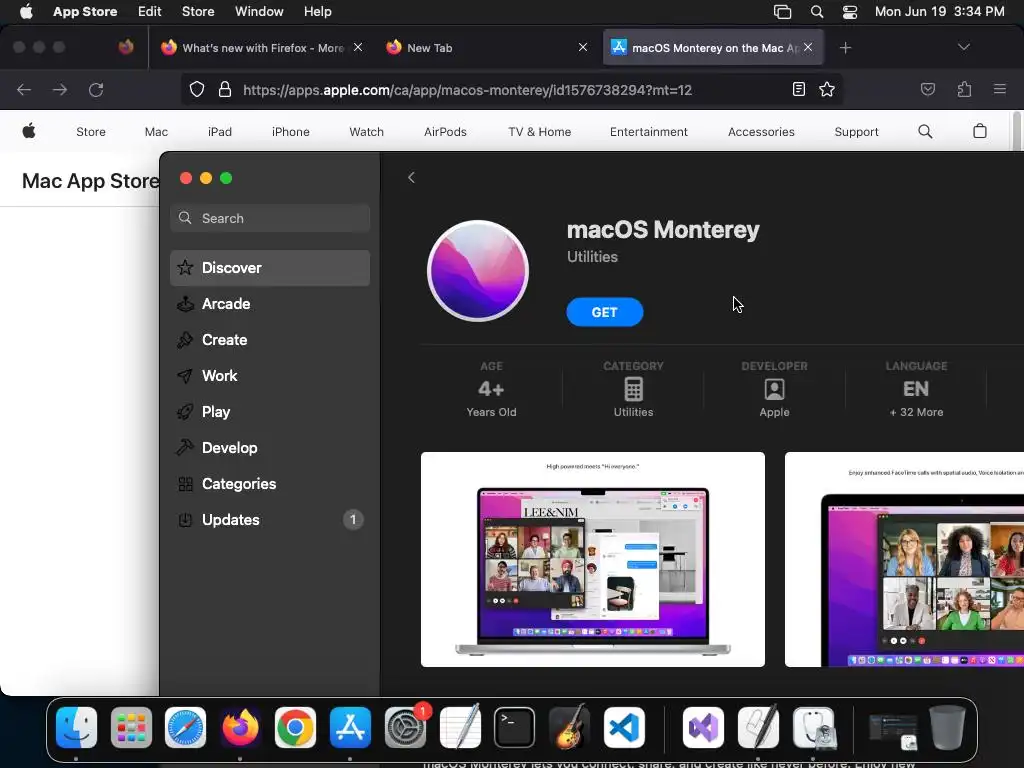Bookmark this page with star icon
This screenshot has width=1024, height=768.
(827, 89)
